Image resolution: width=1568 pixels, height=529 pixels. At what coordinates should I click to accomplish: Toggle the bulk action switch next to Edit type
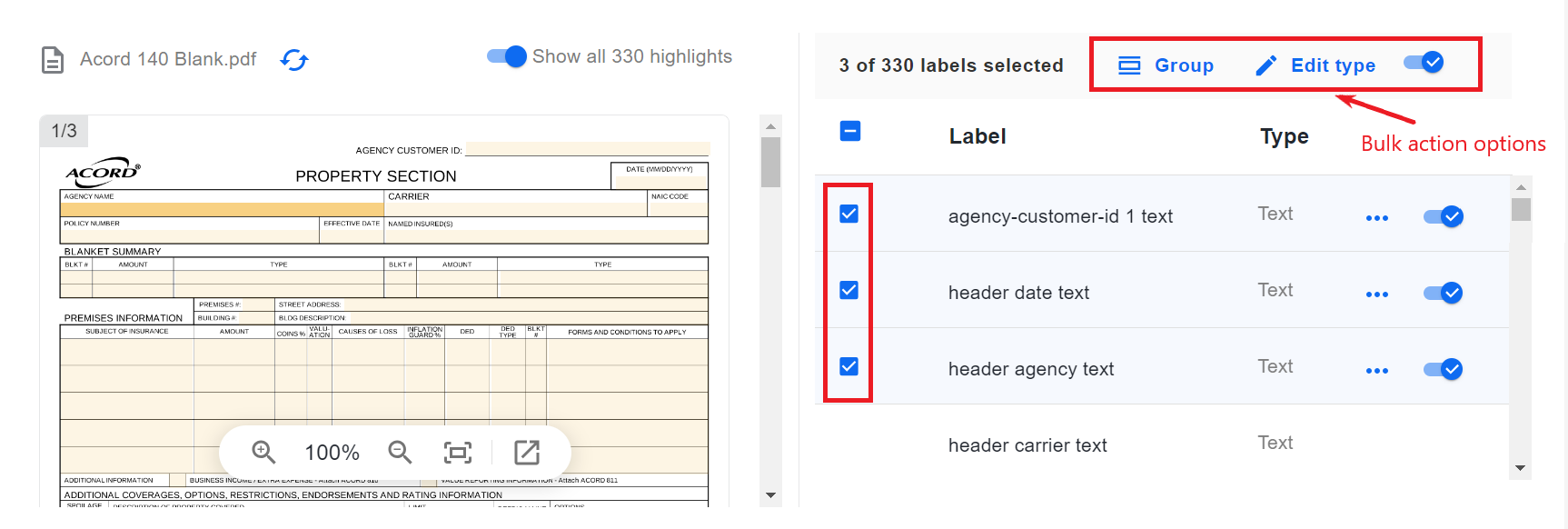1424,62
